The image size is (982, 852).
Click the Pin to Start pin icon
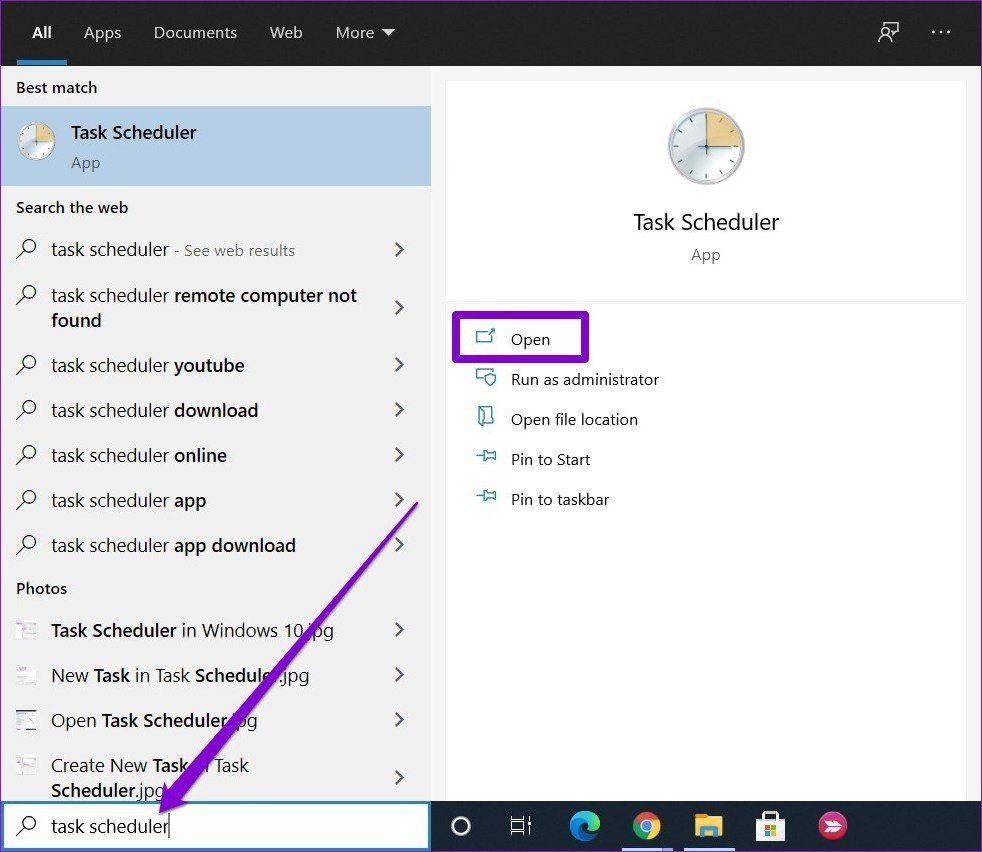(x=486, y=456)
